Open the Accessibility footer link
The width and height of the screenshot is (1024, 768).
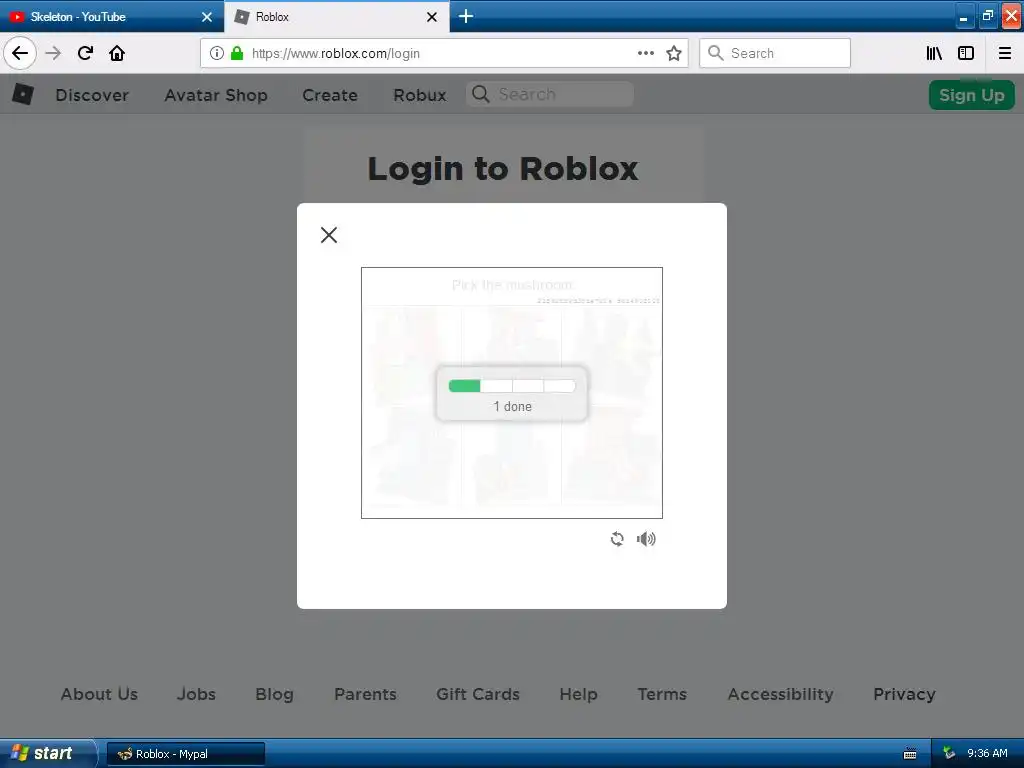(780, 694)
